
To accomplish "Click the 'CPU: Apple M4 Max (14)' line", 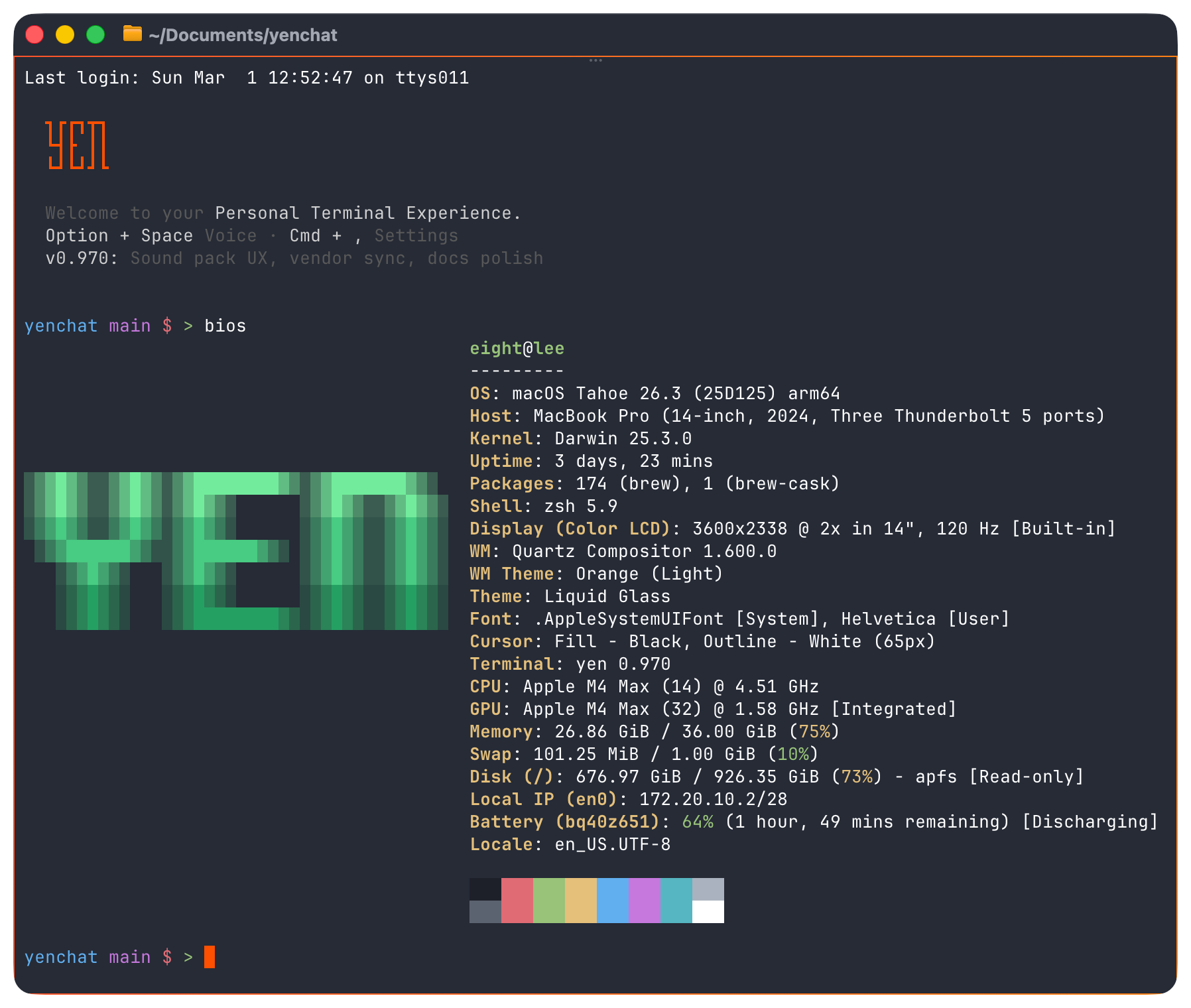I will [x=645, y=686].
